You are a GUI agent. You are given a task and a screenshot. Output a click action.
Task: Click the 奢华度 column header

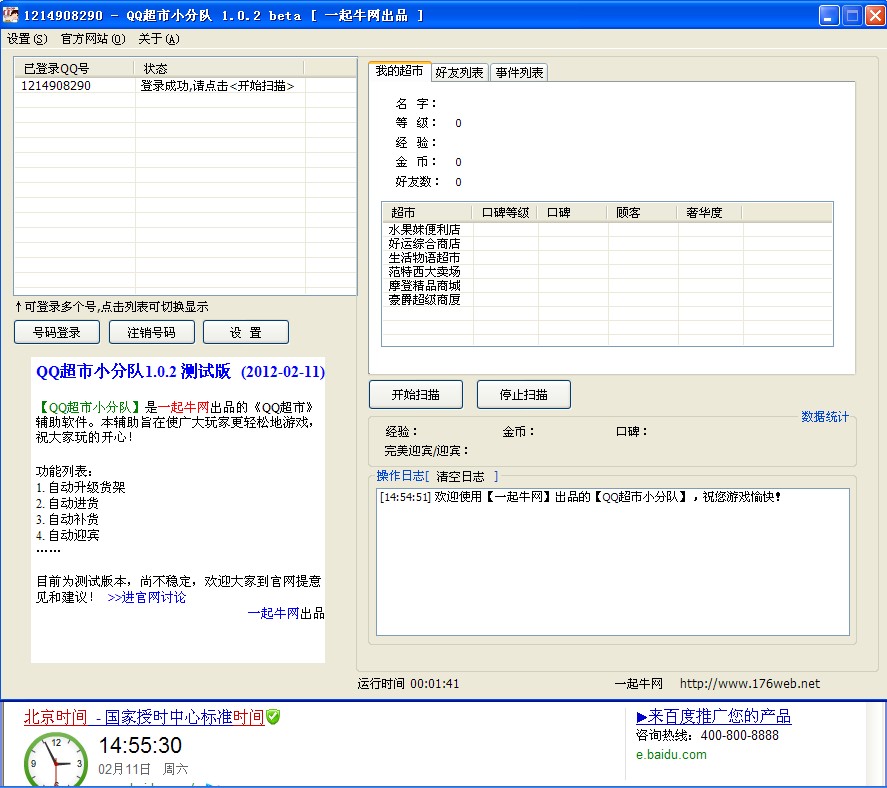(x=709, y=213)
